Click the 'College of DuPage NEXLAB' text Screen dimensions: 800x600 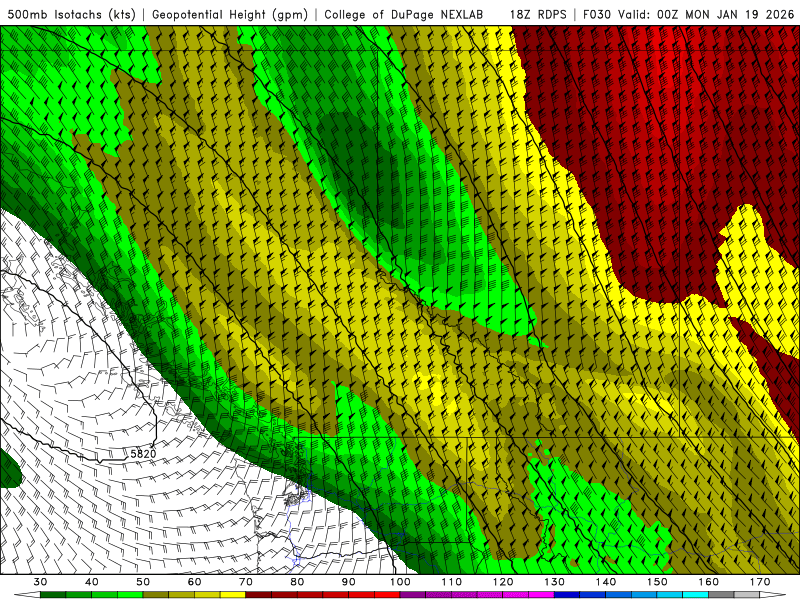coord(404,14)
